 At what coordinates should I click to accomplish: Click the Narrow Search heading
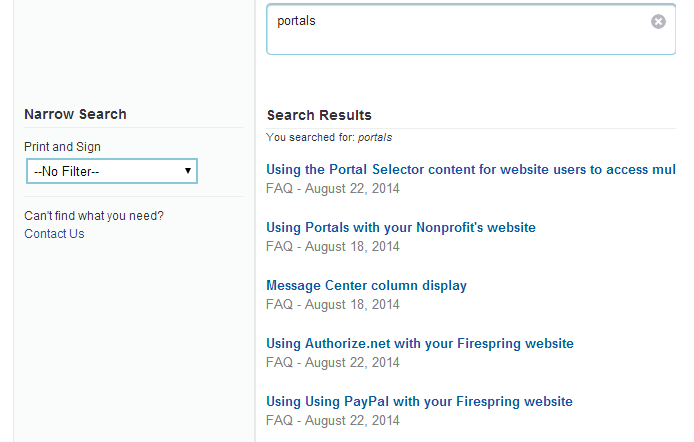pyautogui.click(x=75, y=115)
